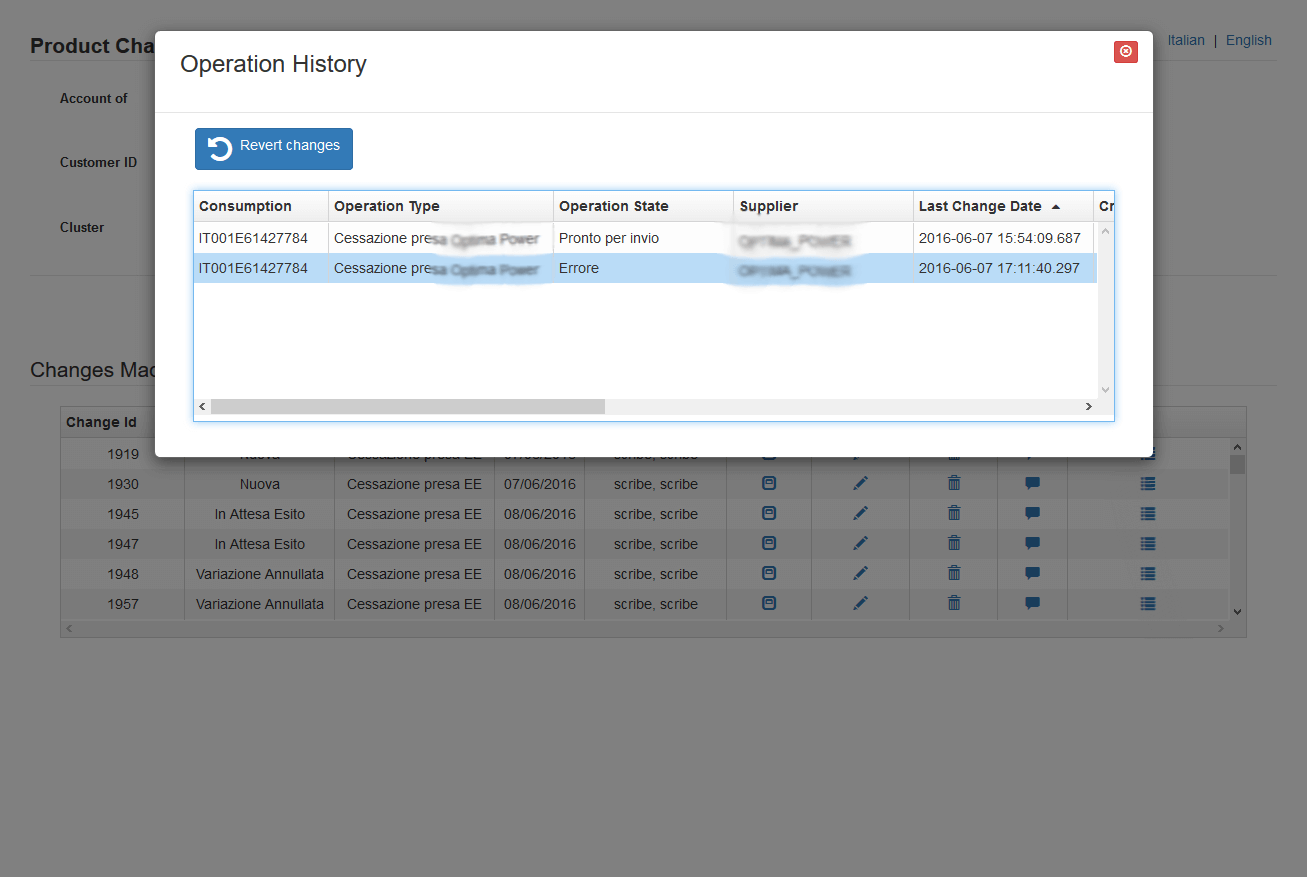Open the list icon for row 1957
The width and height of the screenshot is (1307, 877).
[1148, 604]
